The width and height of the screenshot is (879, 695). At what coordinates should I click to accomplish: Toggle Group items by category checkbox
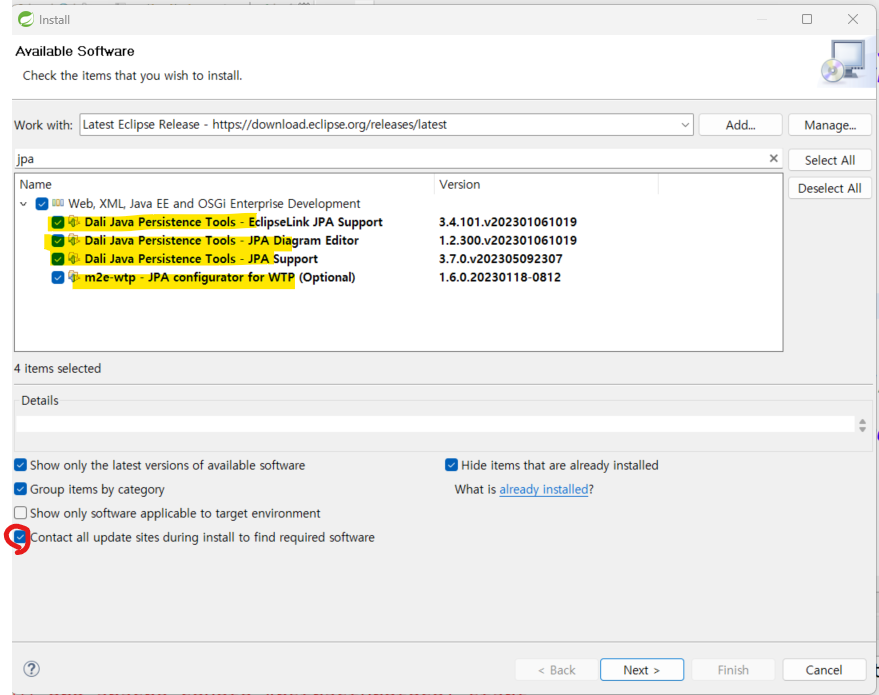tap(21, 489)
